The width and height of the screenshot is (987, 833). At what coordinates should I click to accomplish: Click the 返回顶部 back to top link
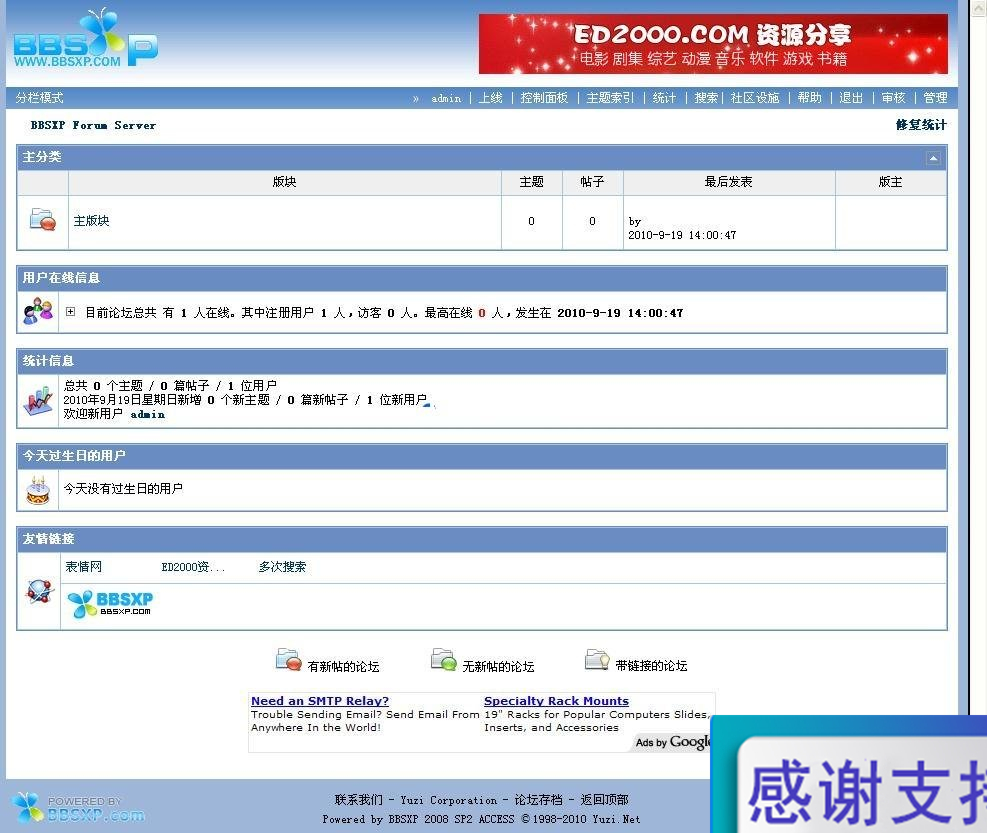[x=604, y=800]
